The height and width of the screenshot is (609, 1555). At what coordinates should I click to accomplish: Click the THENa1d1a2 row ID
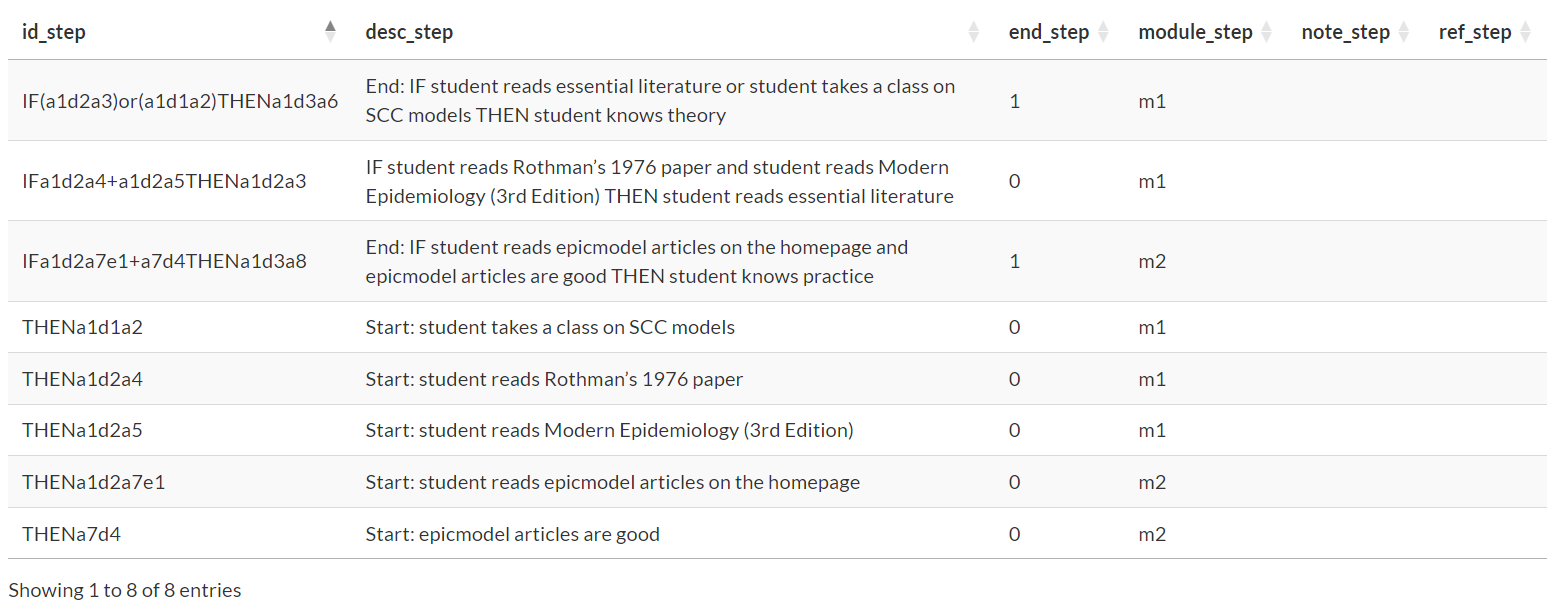click(x=89, y=327)
